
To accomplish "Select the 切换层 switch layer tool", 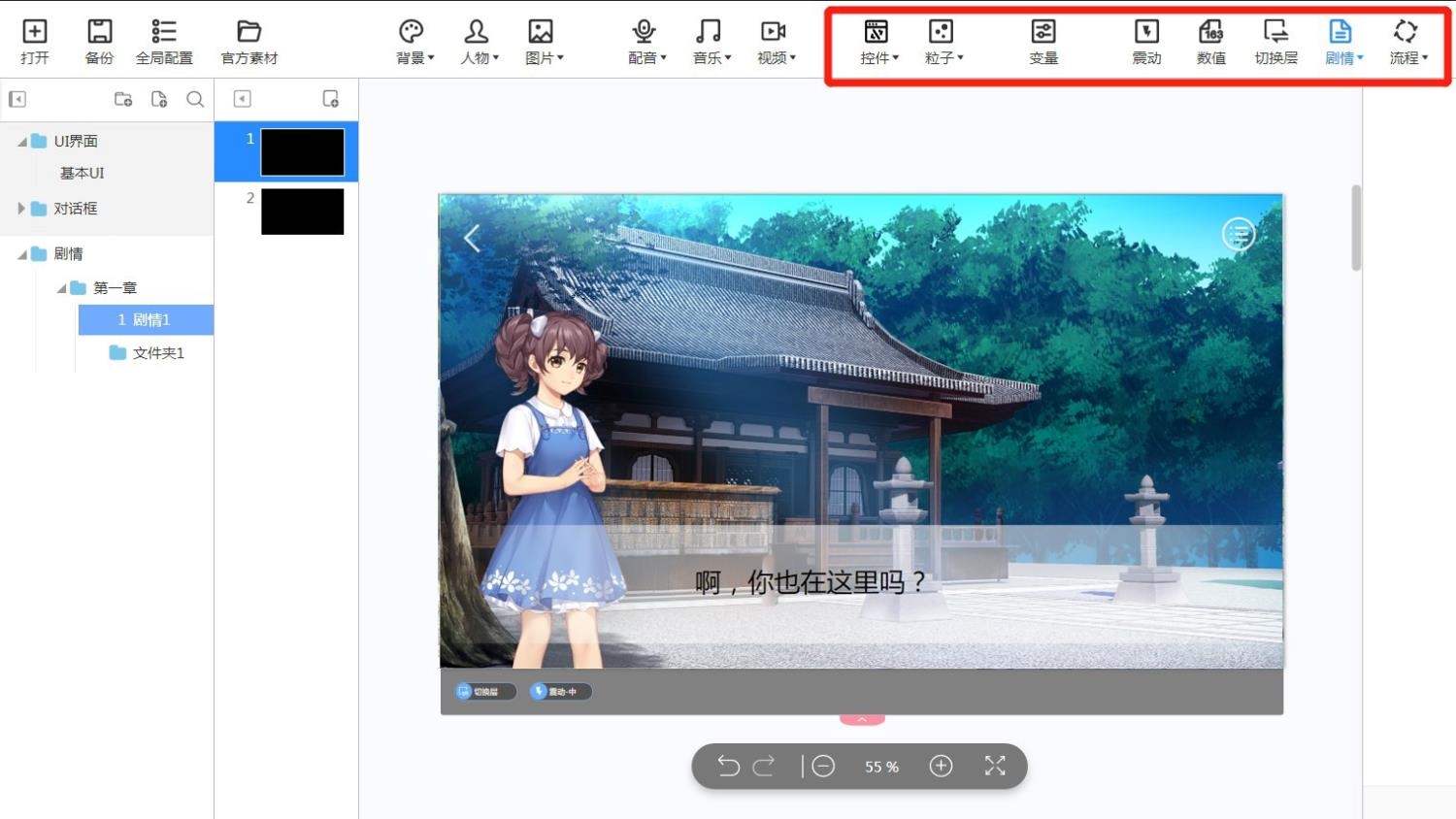I will click(x=1275, y=43).
